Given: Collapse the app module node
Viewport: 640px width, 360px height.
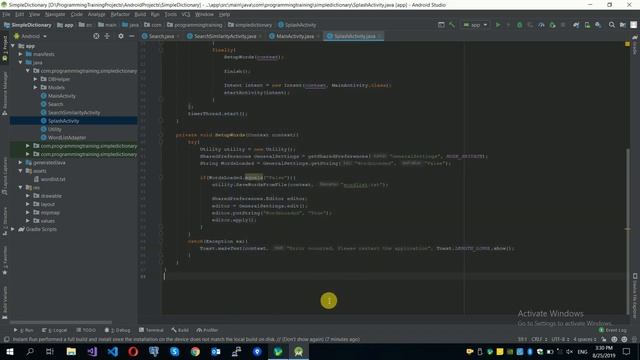Looking at the screenshot, I should [x=13, y=46].
